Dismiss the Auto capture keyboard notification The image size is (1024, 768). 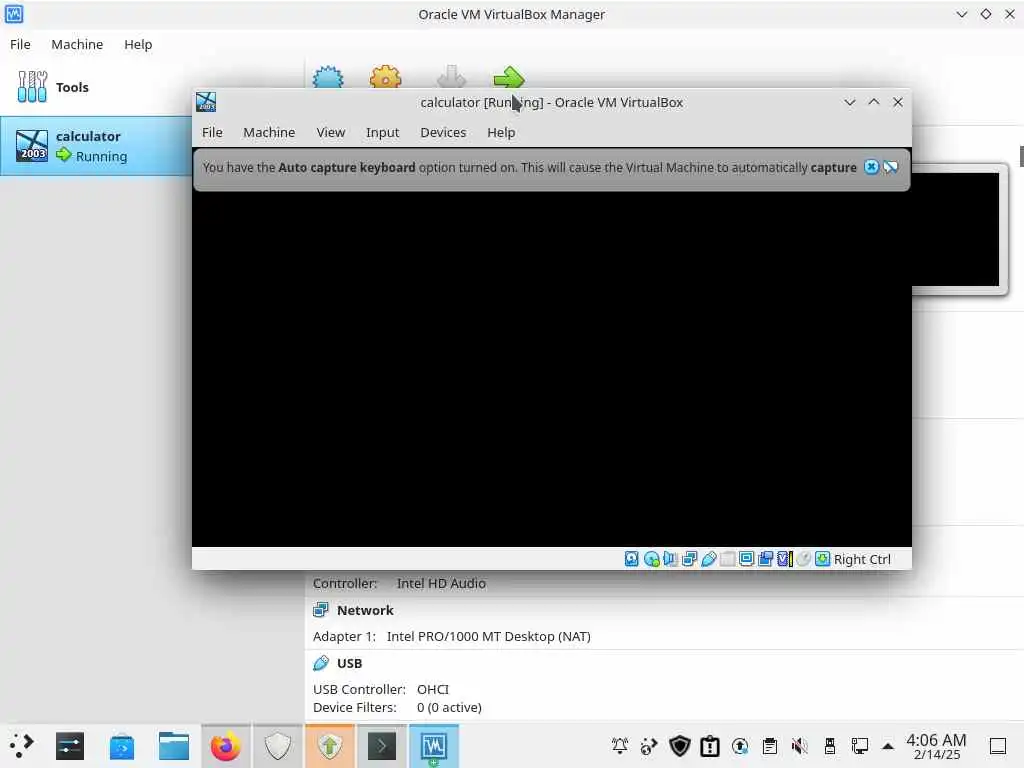pos(871,167)
